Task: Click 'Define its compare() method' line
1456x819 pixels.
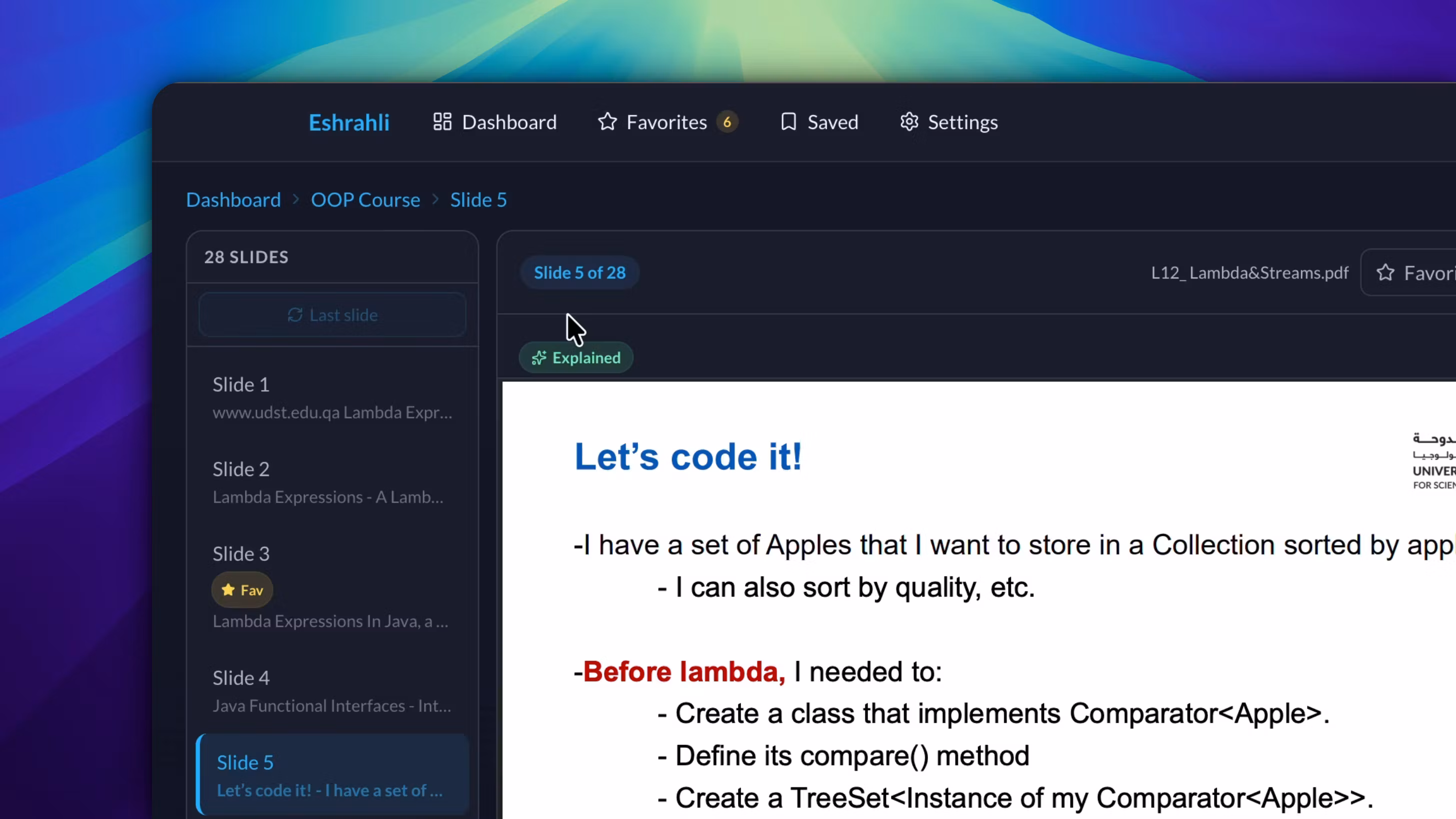Action: (x=843, y=755)
